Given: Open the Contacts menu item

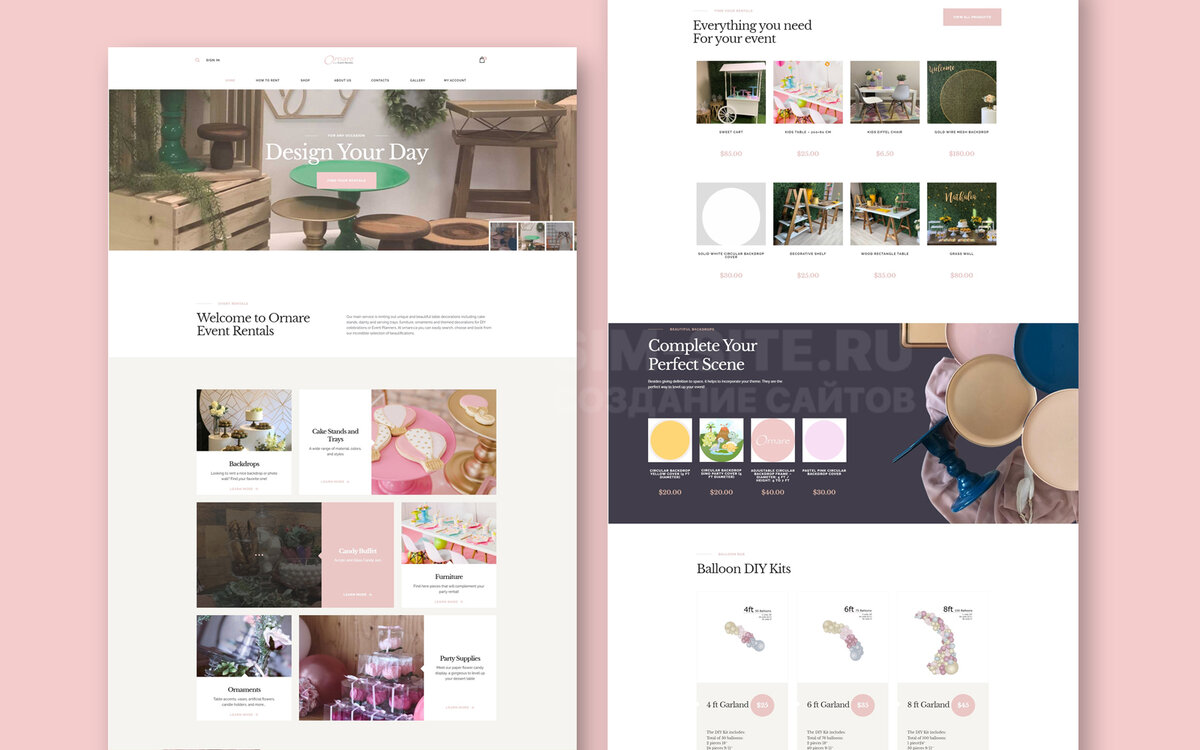Looking at the screenshot, I should click(x=380, y=80).
